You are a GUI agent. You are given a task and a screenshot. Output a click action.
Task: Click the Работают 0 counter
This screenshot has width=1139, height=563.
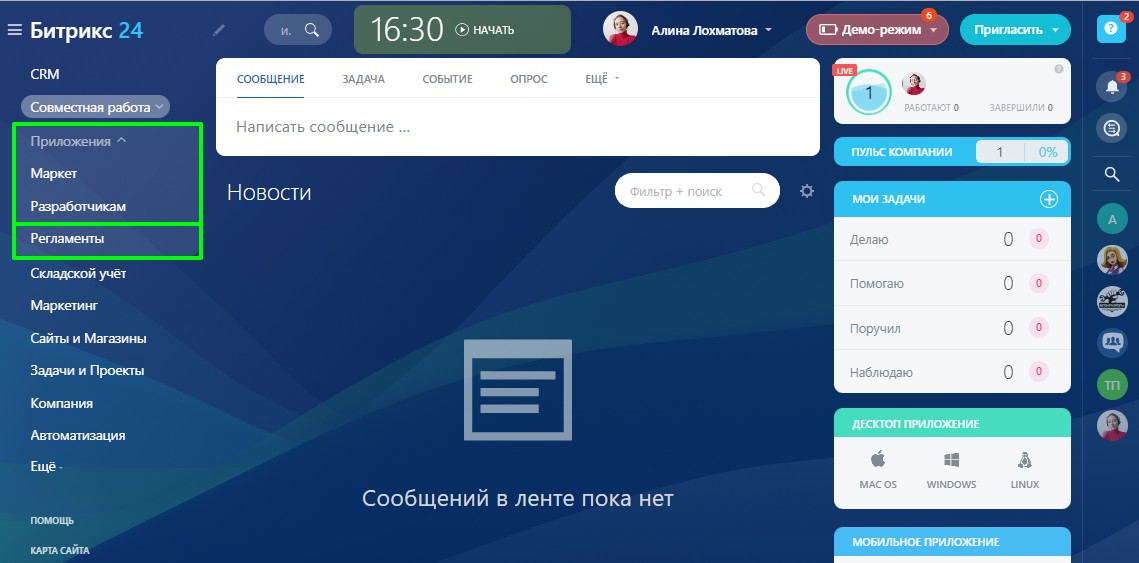[x=931, y=108]
